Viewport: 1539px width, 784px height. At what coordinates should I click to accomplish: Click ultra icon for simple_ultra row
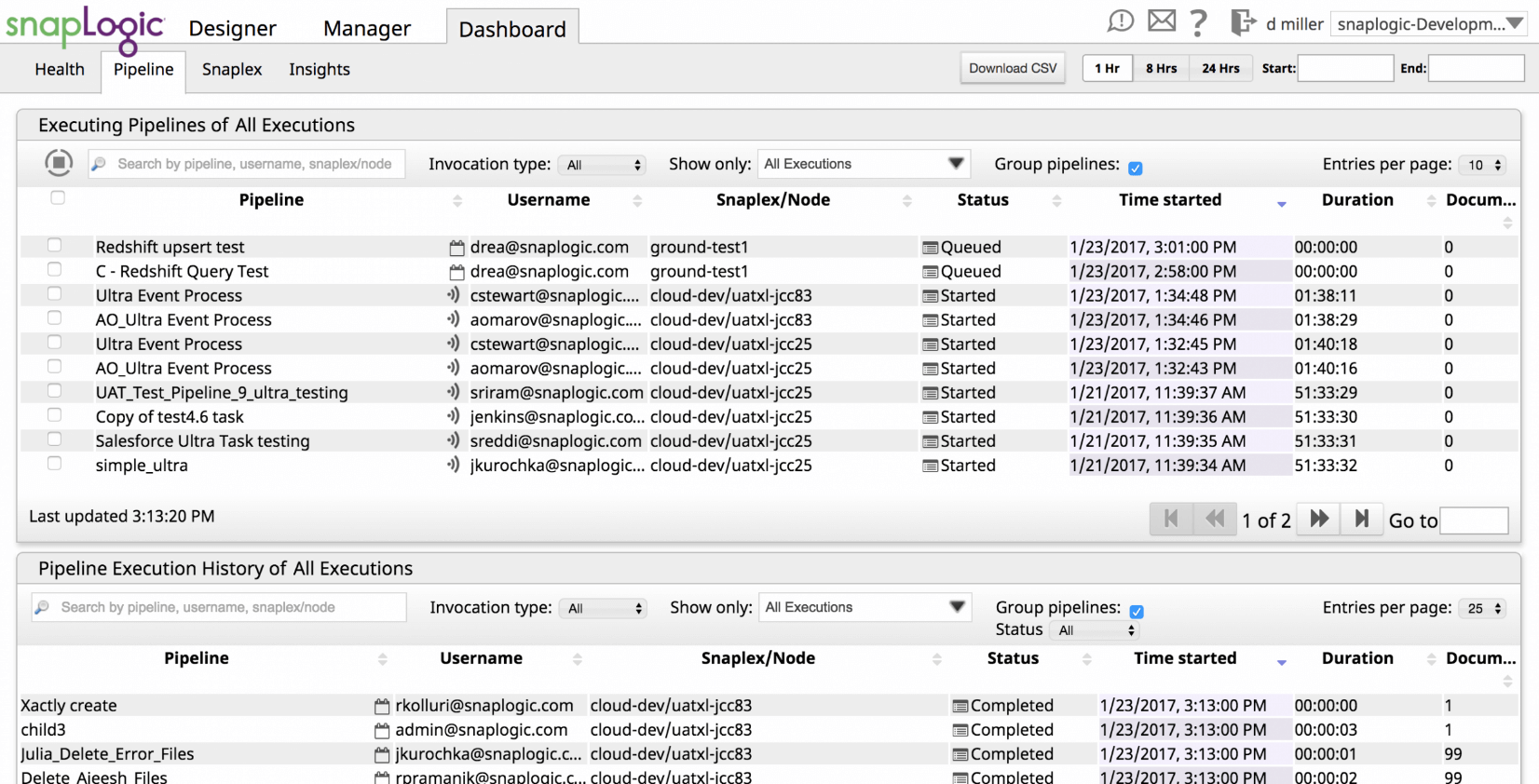click(x=454, y=465)
